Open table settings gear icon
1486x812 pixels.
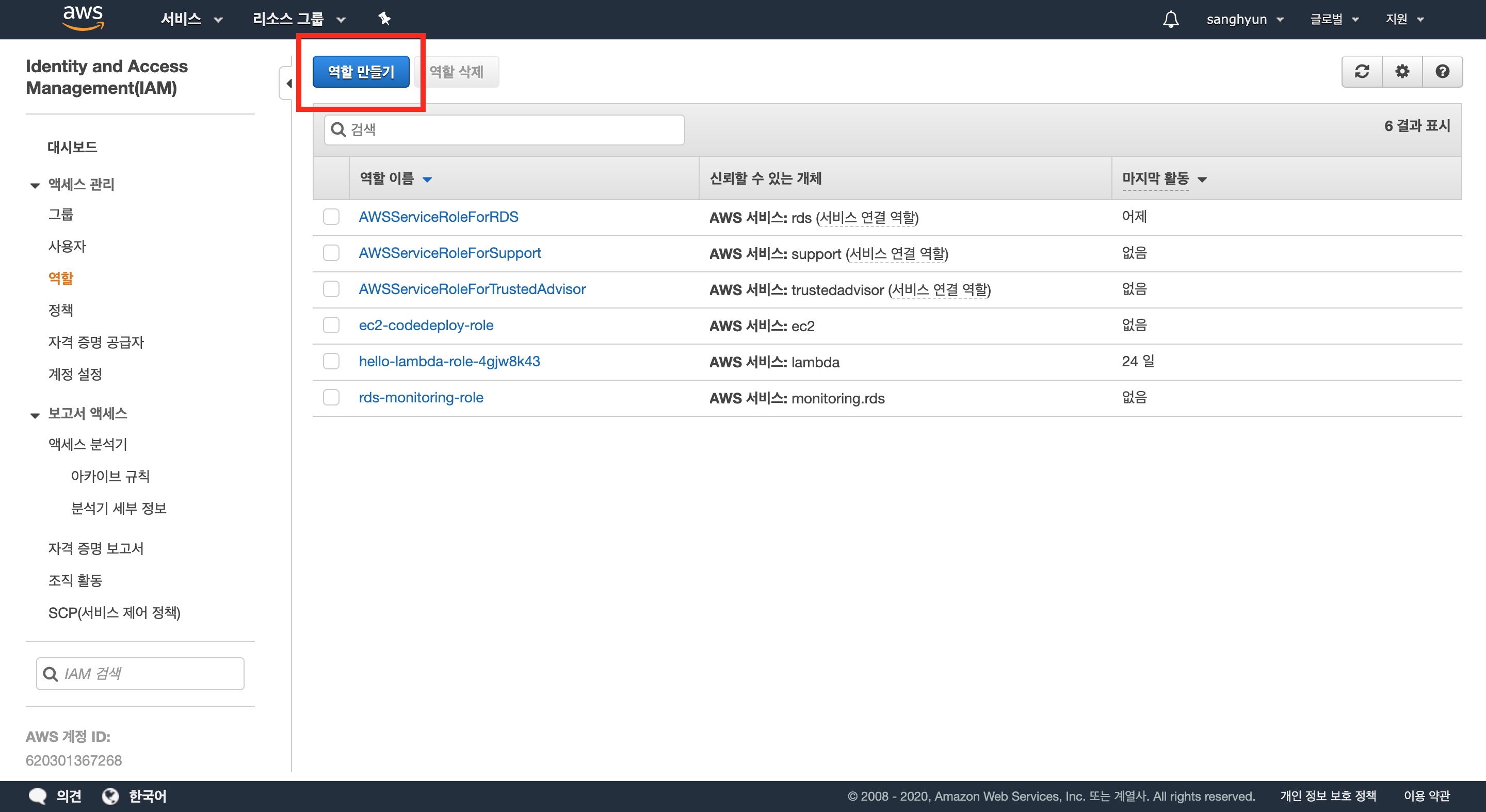(1402, 72)
